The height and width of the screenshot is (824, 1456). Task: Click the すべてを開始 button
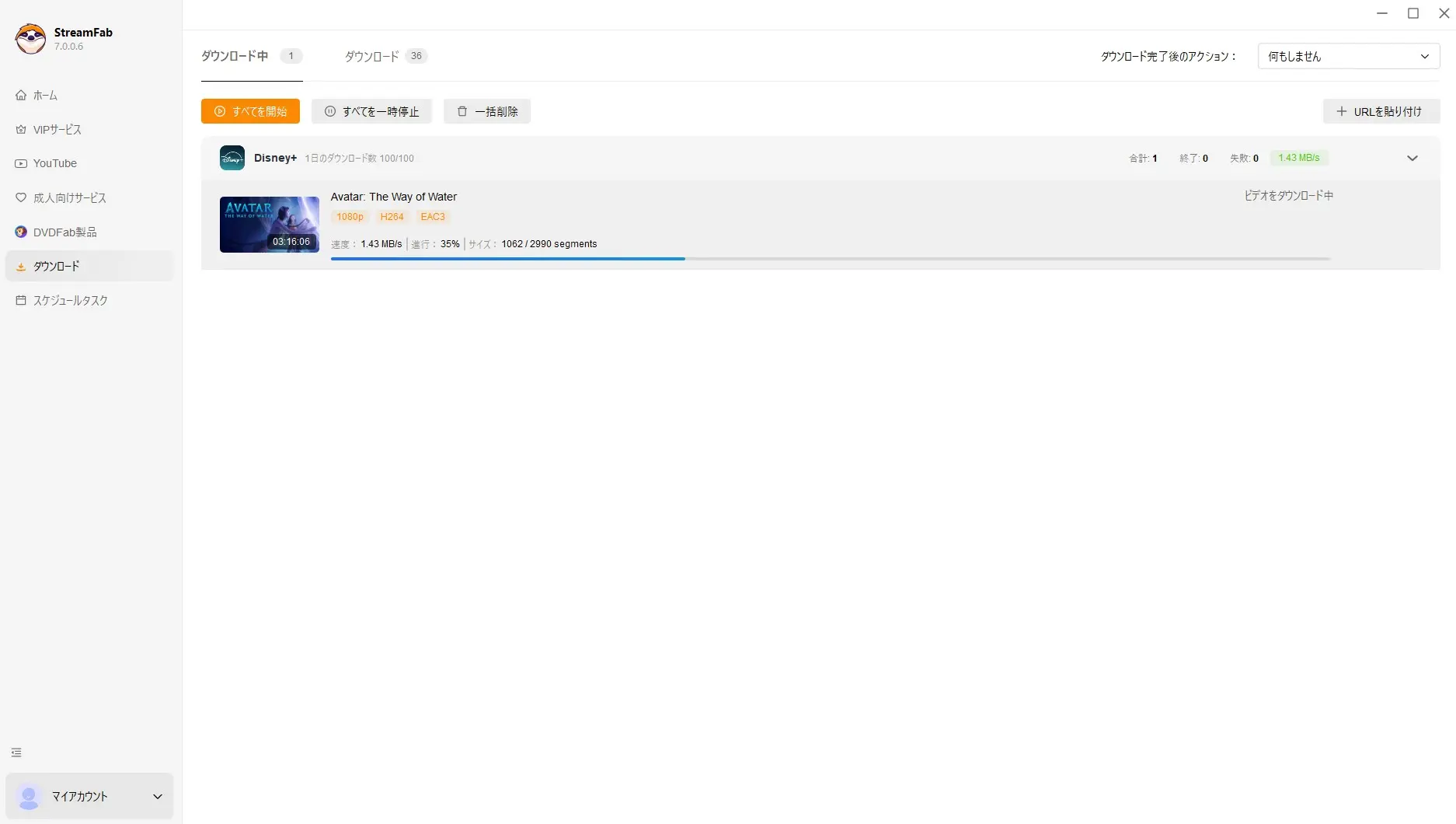pos(250,111)
